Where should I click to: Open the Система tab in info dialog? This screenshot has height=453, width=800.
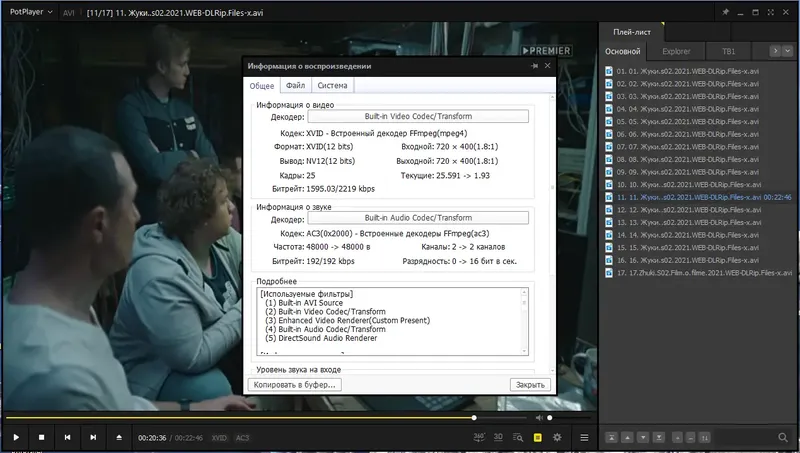point(332,85)
